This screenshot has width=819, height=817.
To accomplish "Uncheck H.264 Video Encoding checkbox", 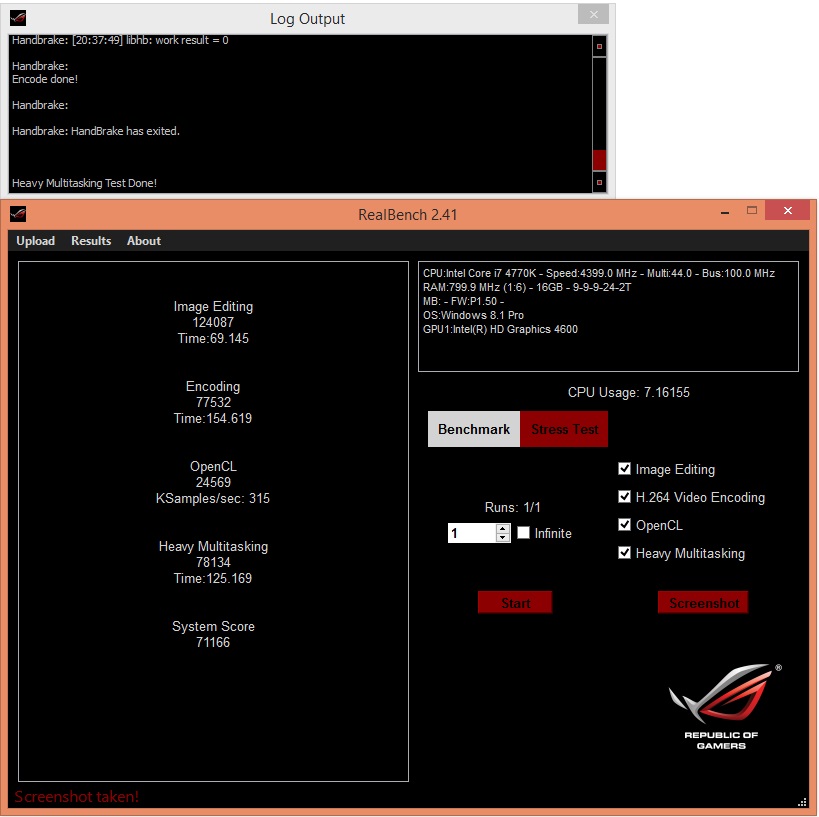I will click(x=624, y=496).
